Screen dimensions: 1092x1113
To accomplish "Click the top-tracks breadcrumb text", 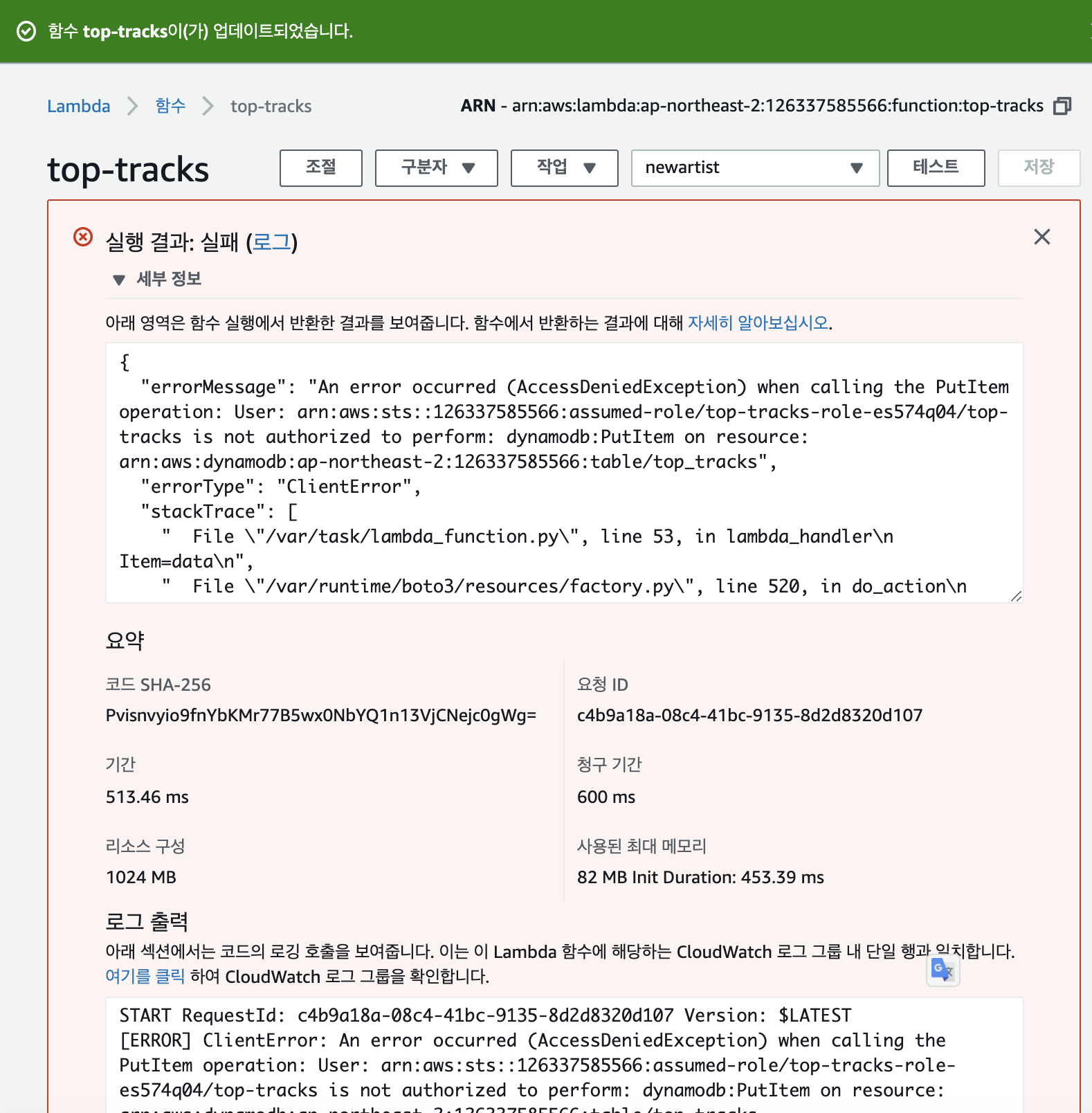I will point(271,107).
